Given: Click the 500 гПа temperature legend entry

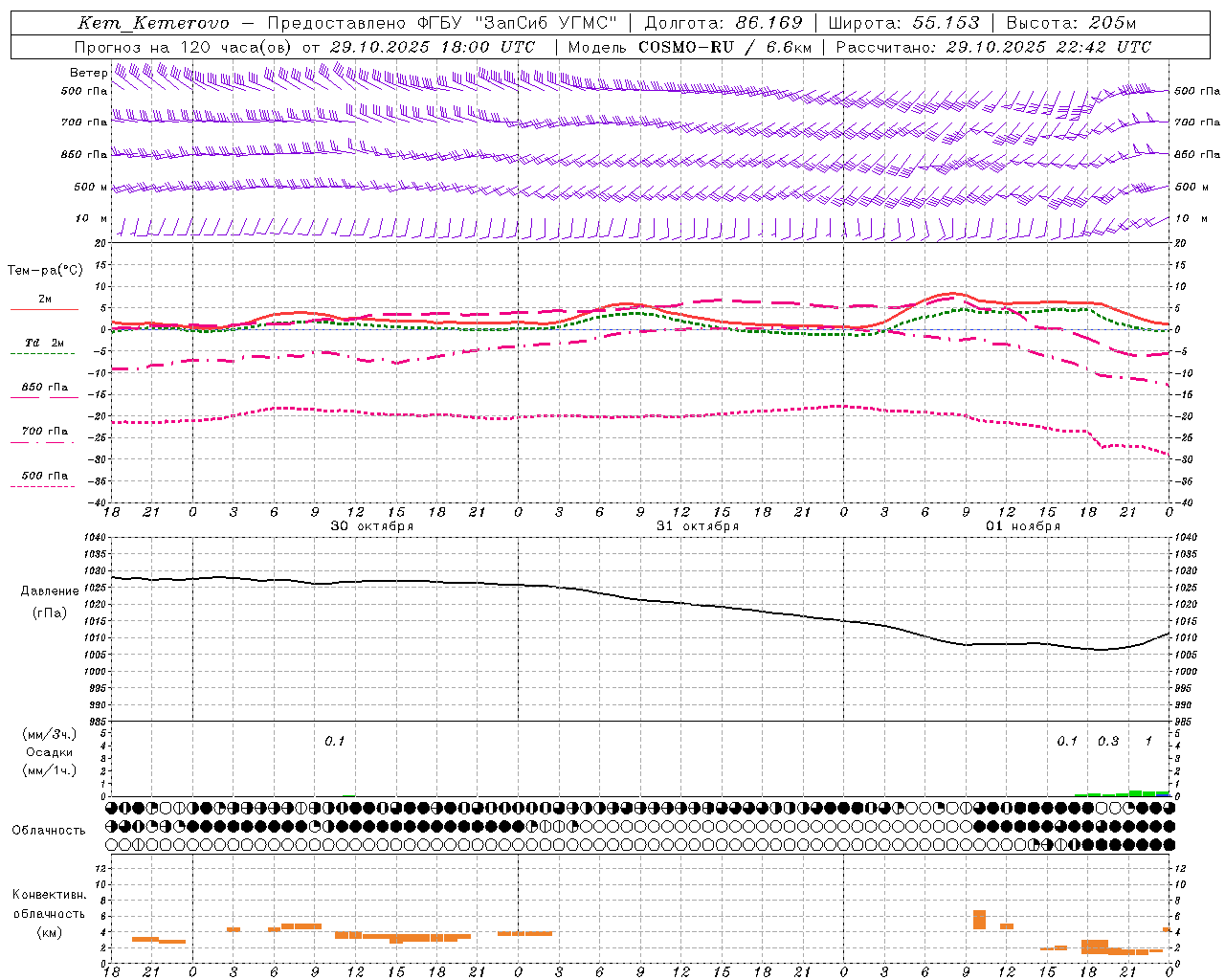Looking at the screenshot, I should pos(45,475).
